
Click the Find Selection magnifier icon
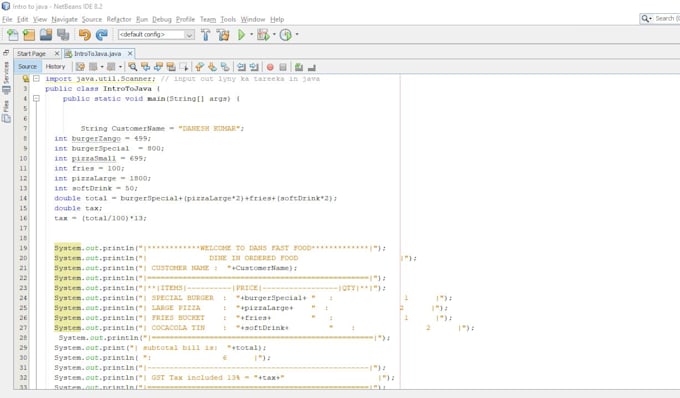point(133,67)
